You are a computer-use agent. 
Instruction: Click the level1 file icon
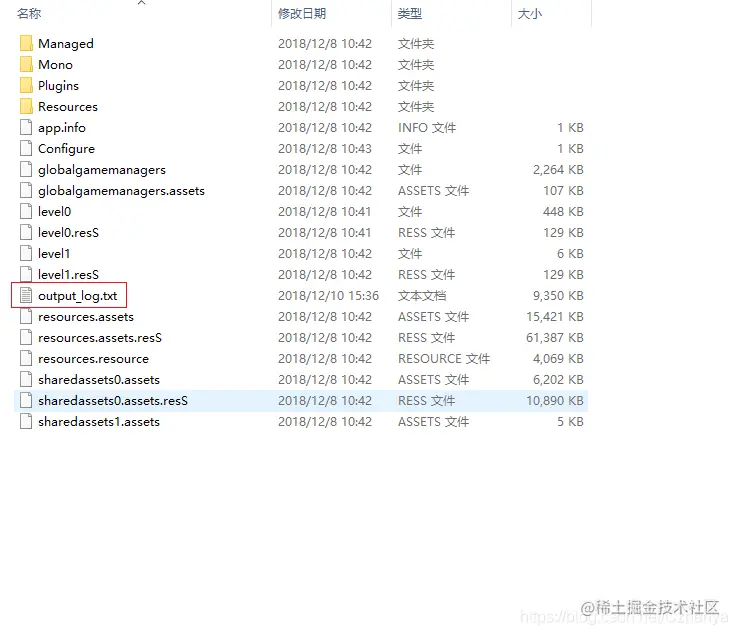click(26, 254)
